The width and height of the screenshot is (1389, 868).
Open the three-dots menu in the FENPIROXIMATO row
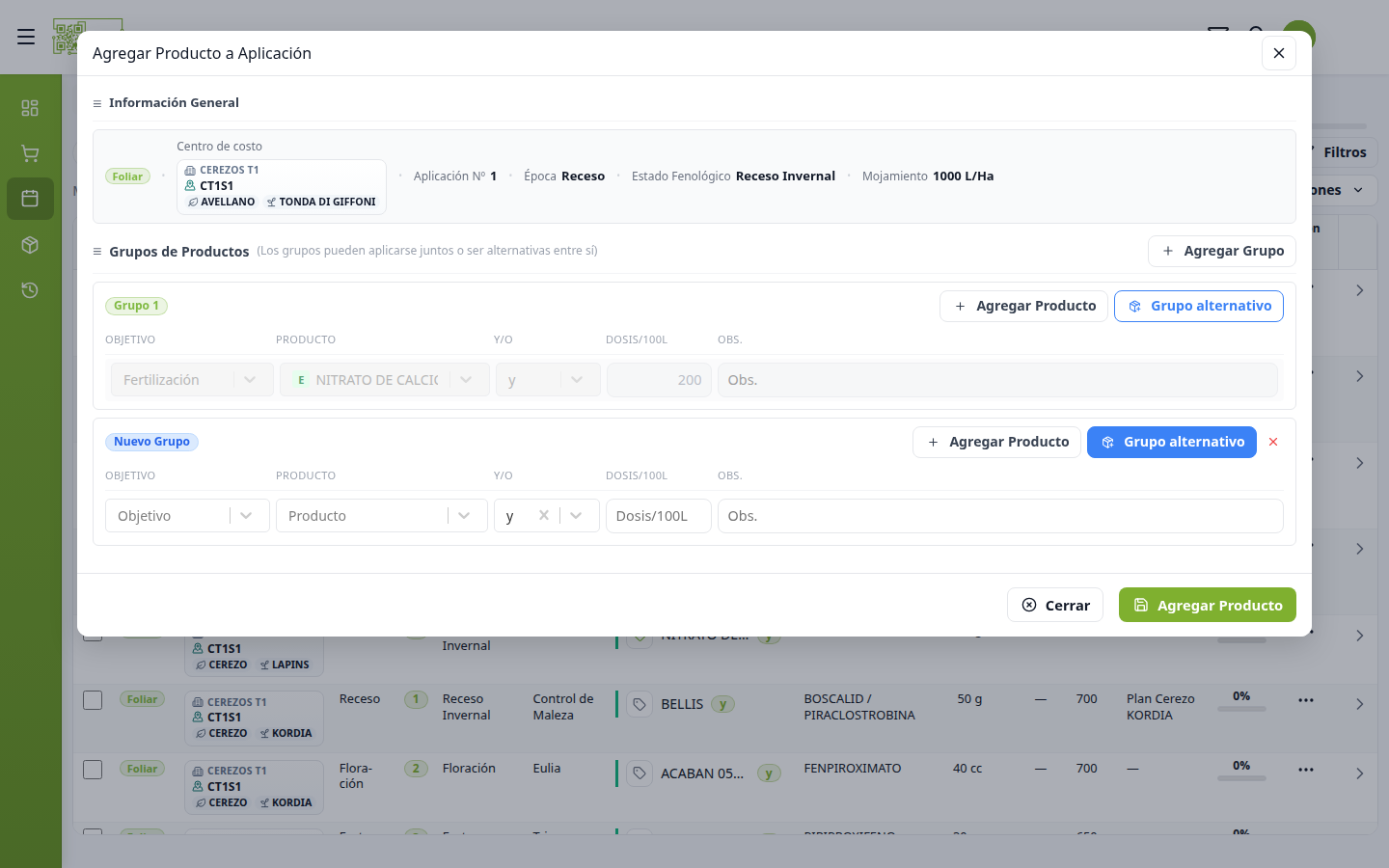coord(1306,770)
